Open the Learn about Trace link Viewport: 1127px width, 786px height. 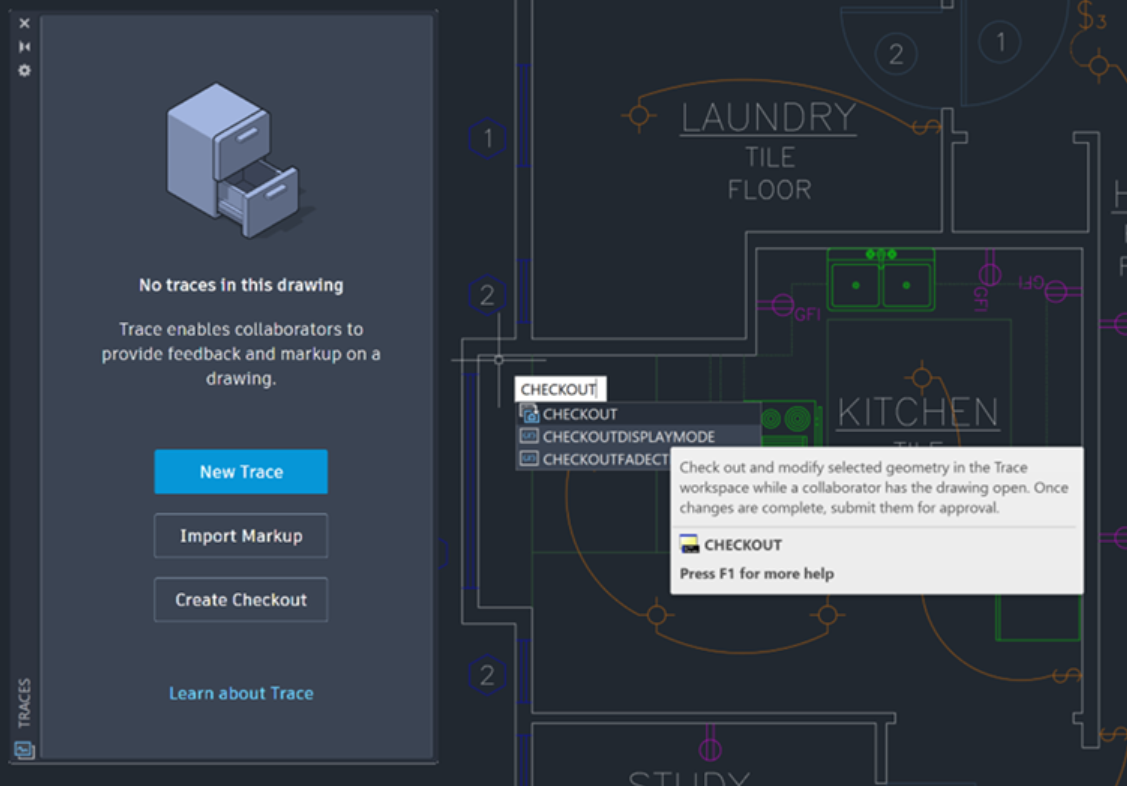pyautogui.click(x=241, y=693)
